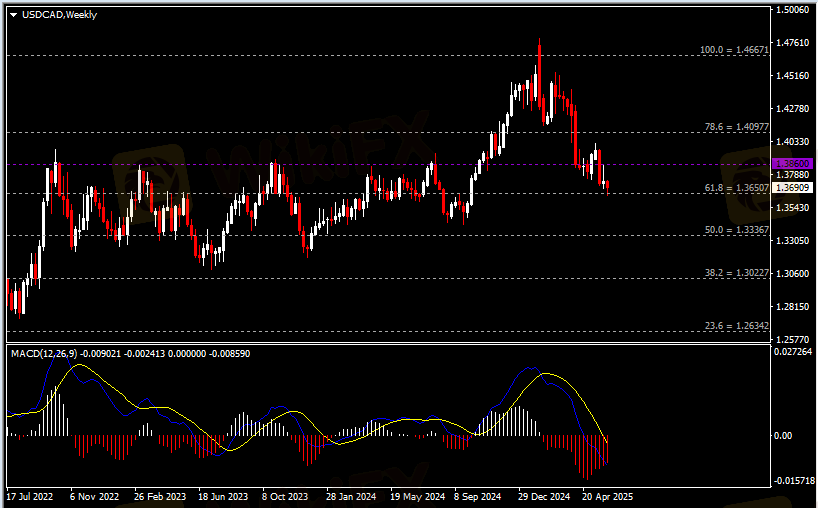Click the 8 Oct 2023 date label
Image resolution: width=818 pixels, height=508 pixels.
tap(285, 497)
